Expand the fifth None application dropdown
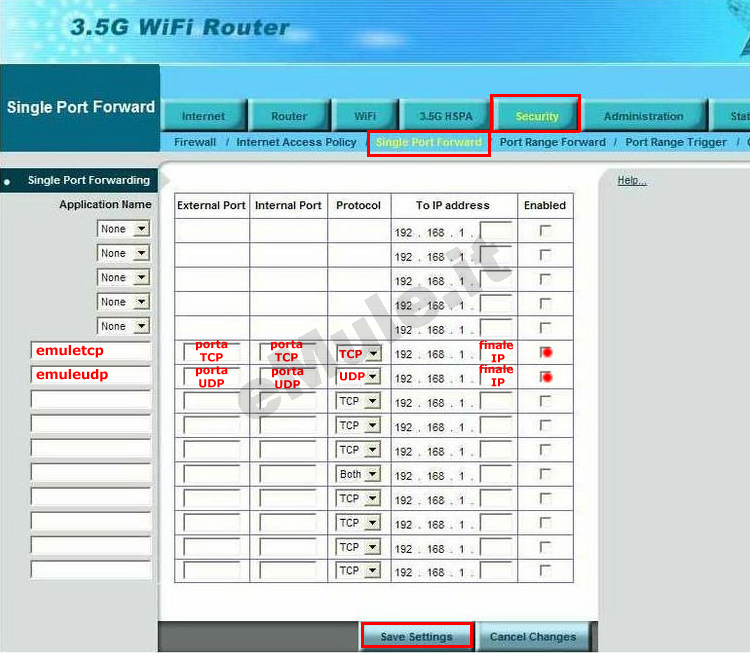Image resolution: width=750 pixels, height=653 pixels. (x=123, y=326)
